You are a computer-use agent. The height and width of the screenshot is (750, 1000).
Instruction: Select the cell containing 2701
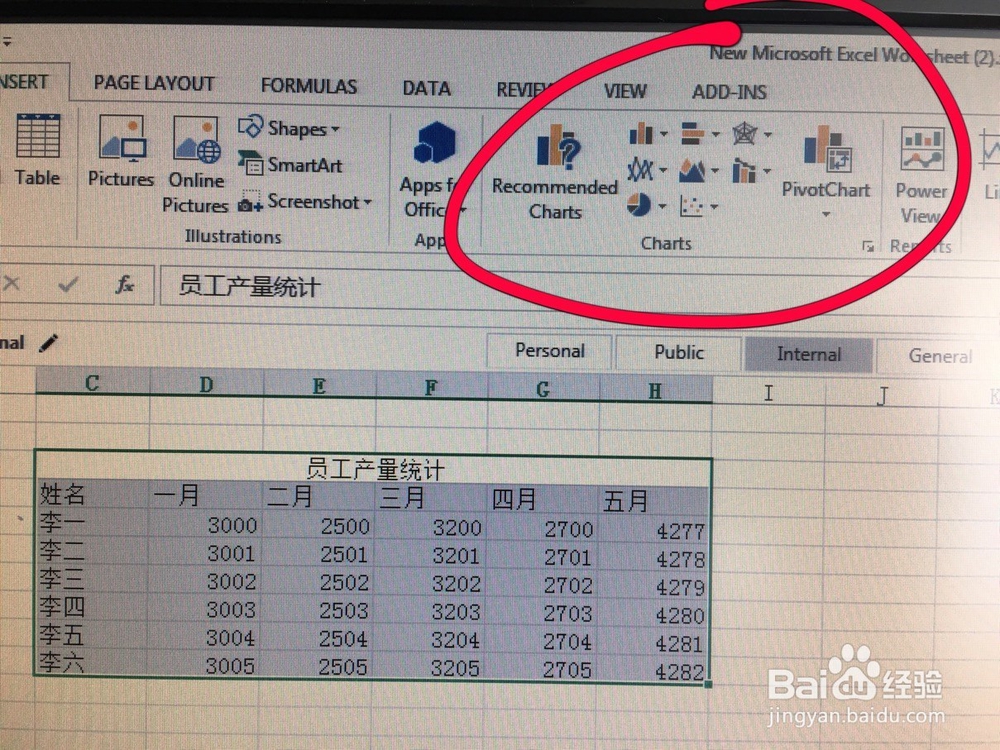(542, 556)
